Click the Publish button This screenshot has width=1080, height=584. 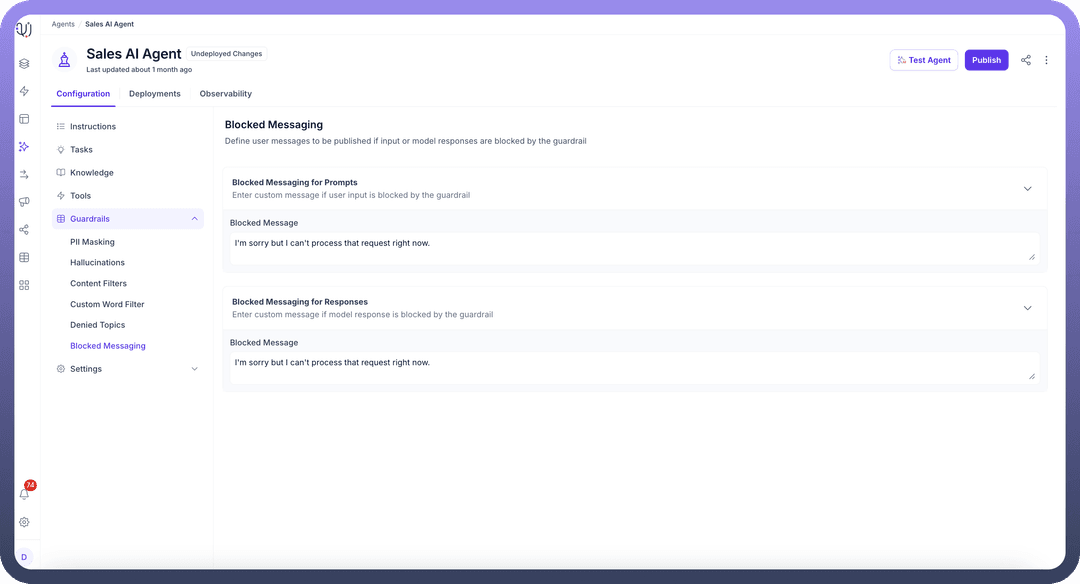tap(986, 60)
